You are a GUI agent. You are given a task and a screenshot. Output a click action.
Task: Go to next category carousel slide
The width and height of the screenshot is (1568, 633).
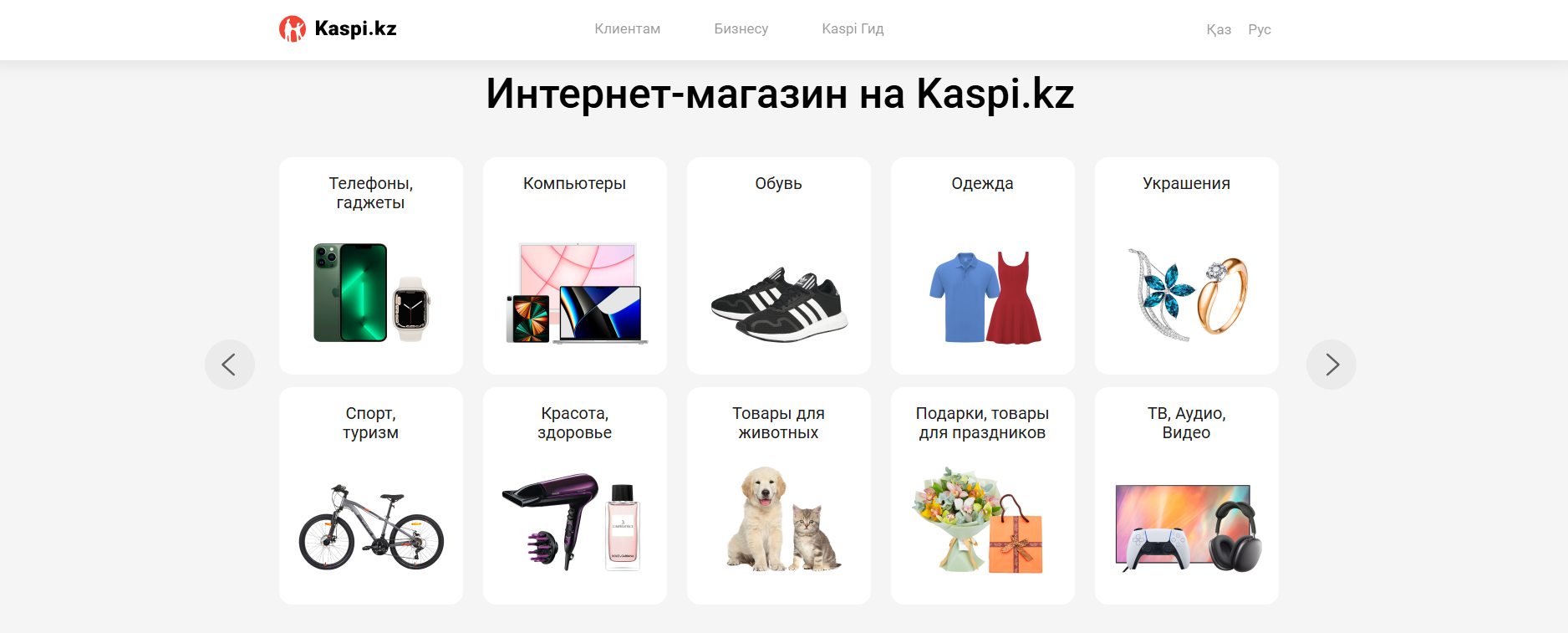pyautogui.click(x=1331, y=365)
